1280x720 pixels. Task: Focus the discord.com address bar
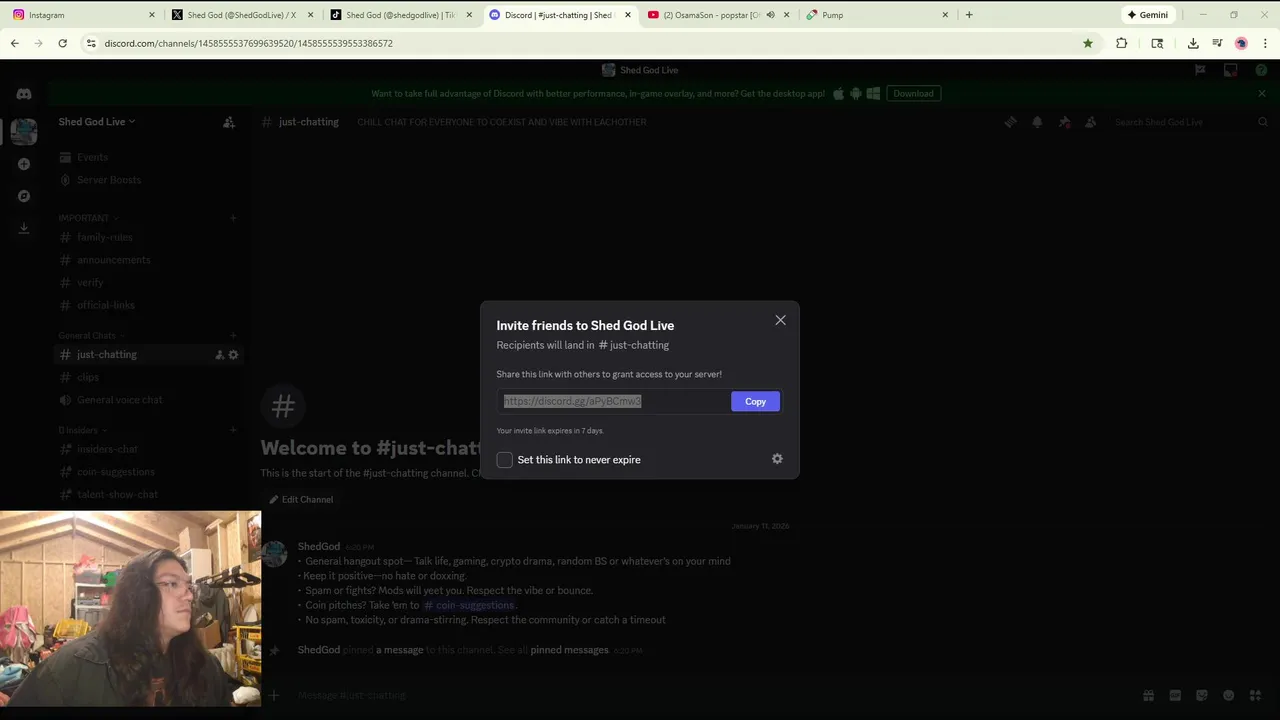point(580,43)
